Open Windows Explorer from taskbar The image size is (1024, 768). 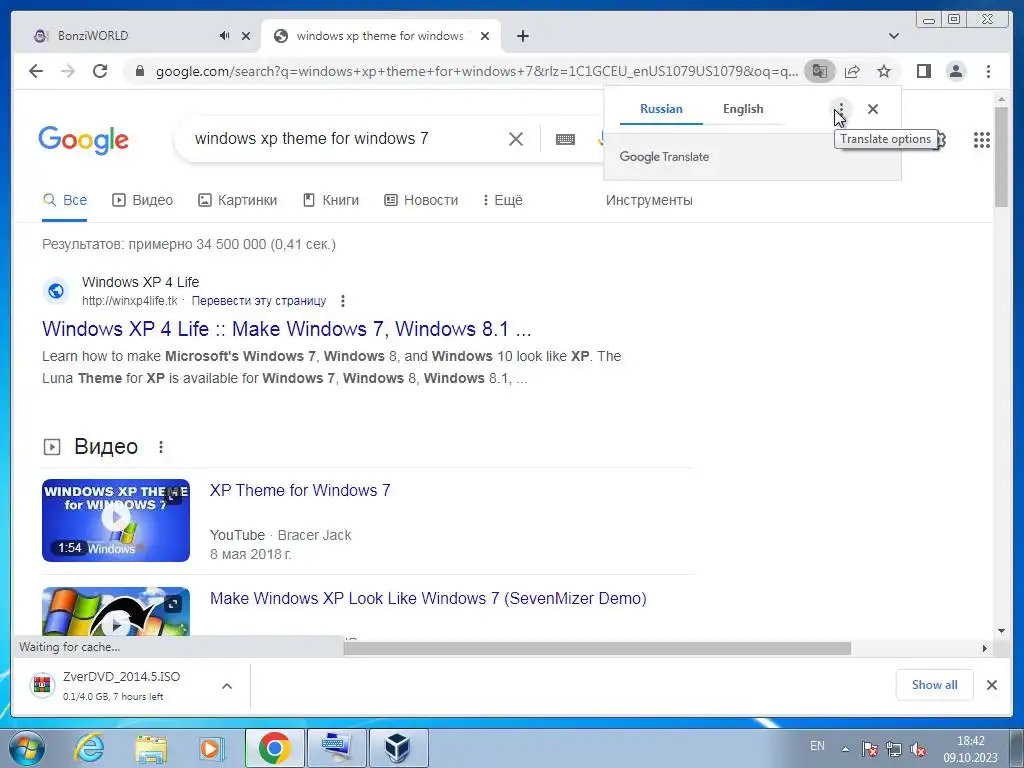click(x=151, y=748)
